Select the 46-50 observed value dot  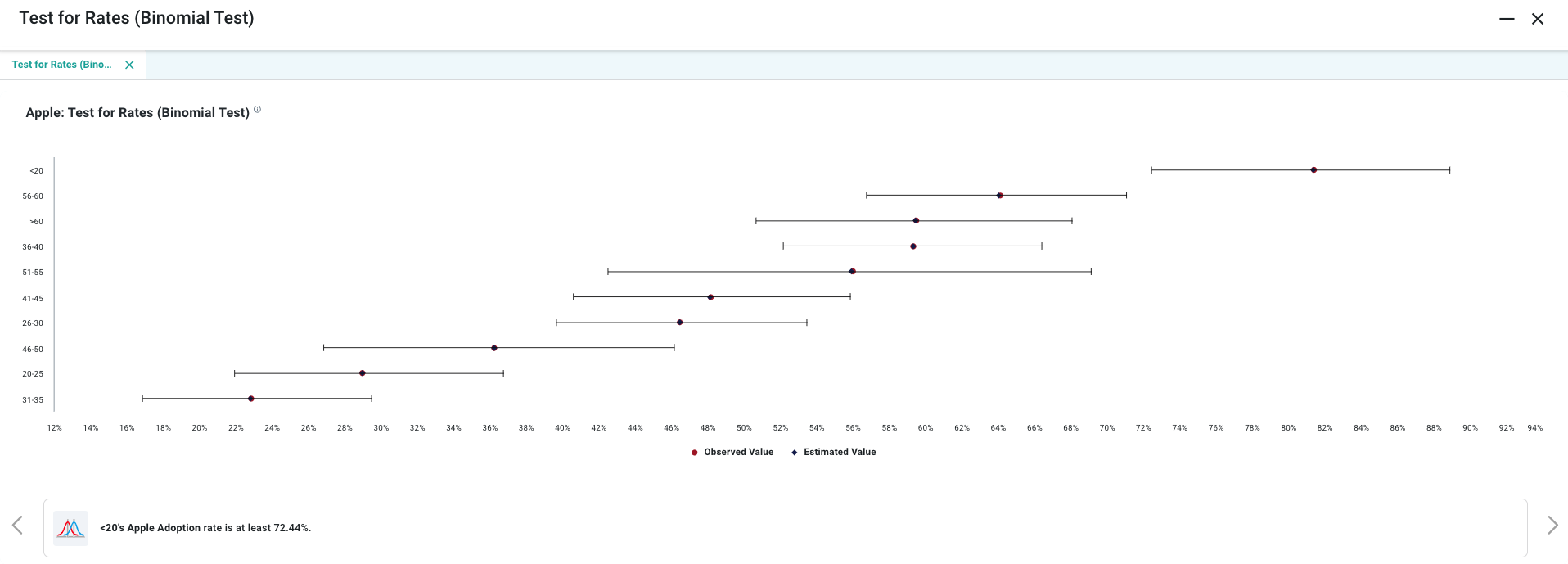pos(494,348)
